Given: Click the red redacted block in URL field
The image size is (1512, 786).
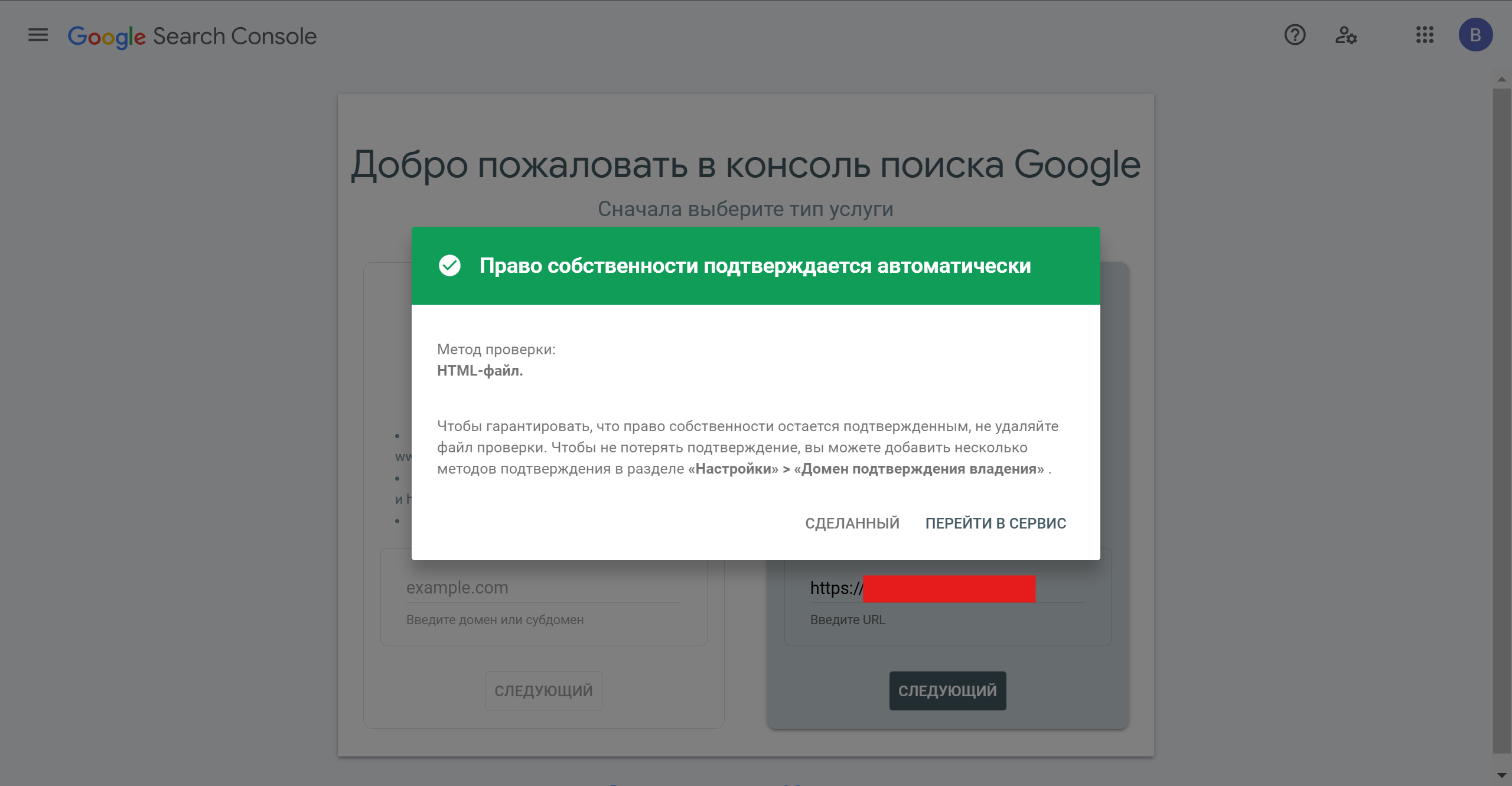Looking at the screenshot, I should (x=949, y=589).
